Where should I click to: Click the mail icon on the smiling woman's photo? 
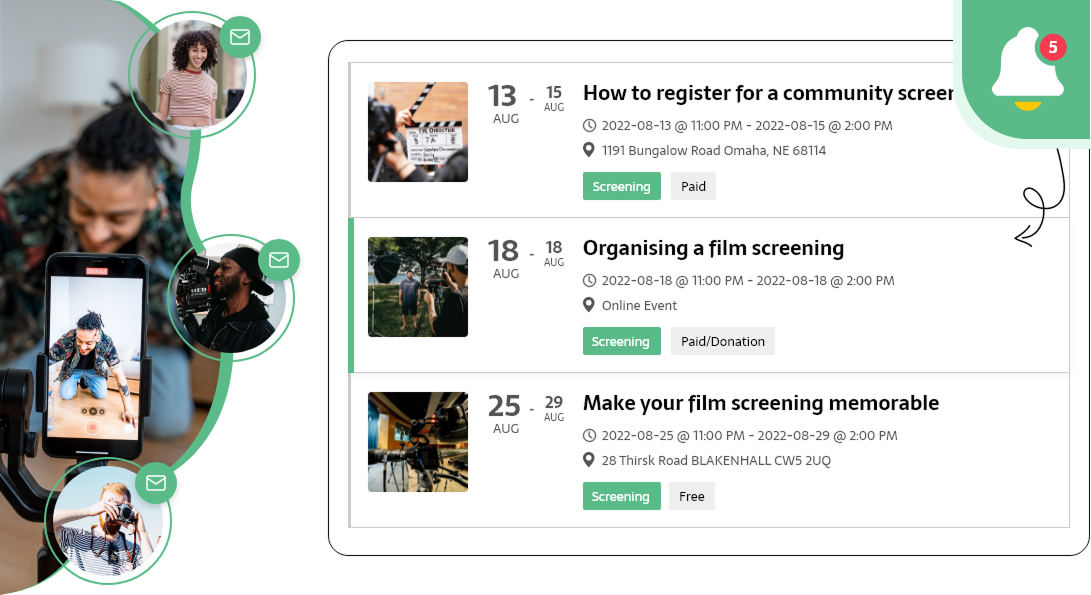click(x=240, y=37)
